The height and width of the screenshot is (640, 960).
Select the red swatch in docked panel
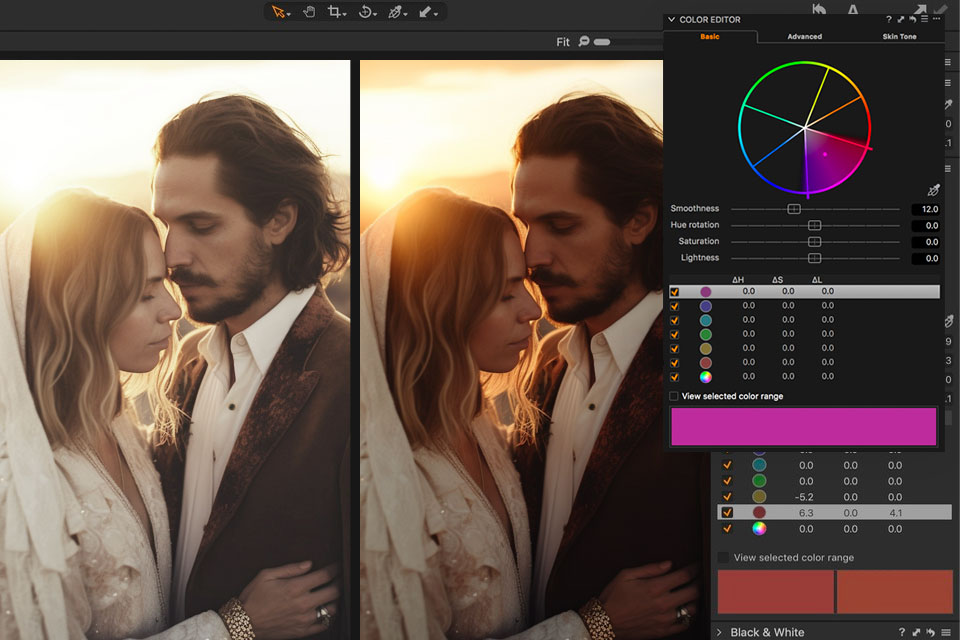759,512
